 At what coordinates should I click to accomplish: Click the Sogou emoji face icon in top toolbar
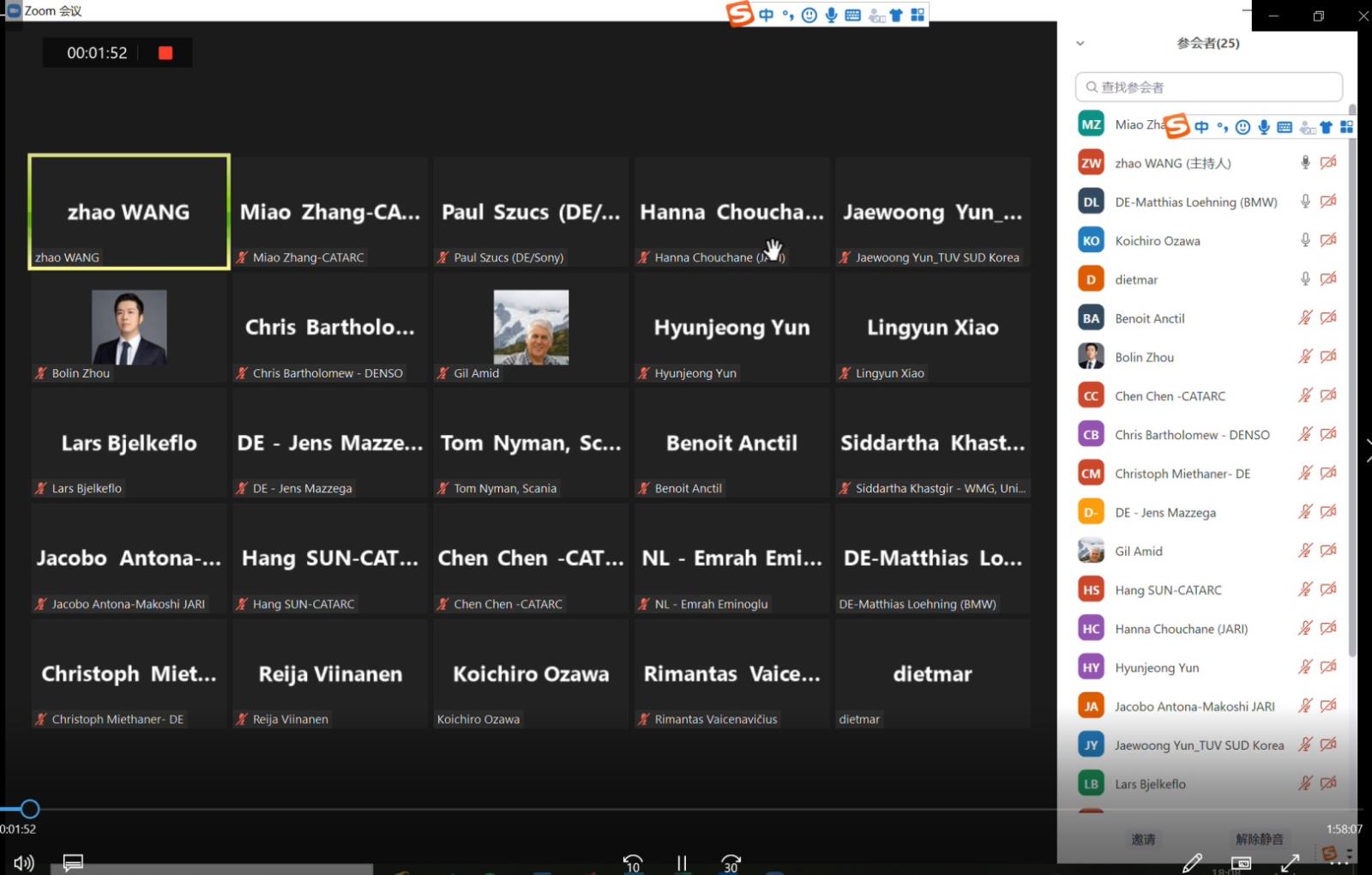click(x=809, y=15)
